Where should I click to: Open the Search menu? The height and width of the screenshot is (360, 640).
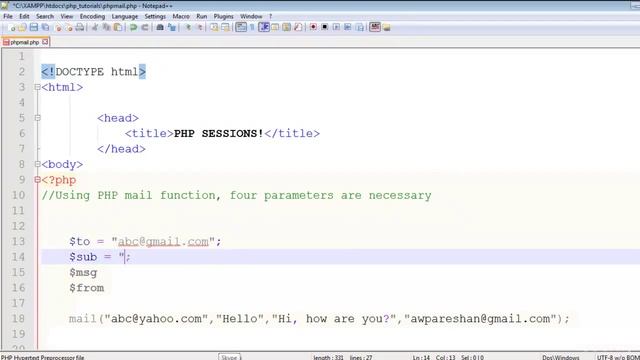[45, 16]
